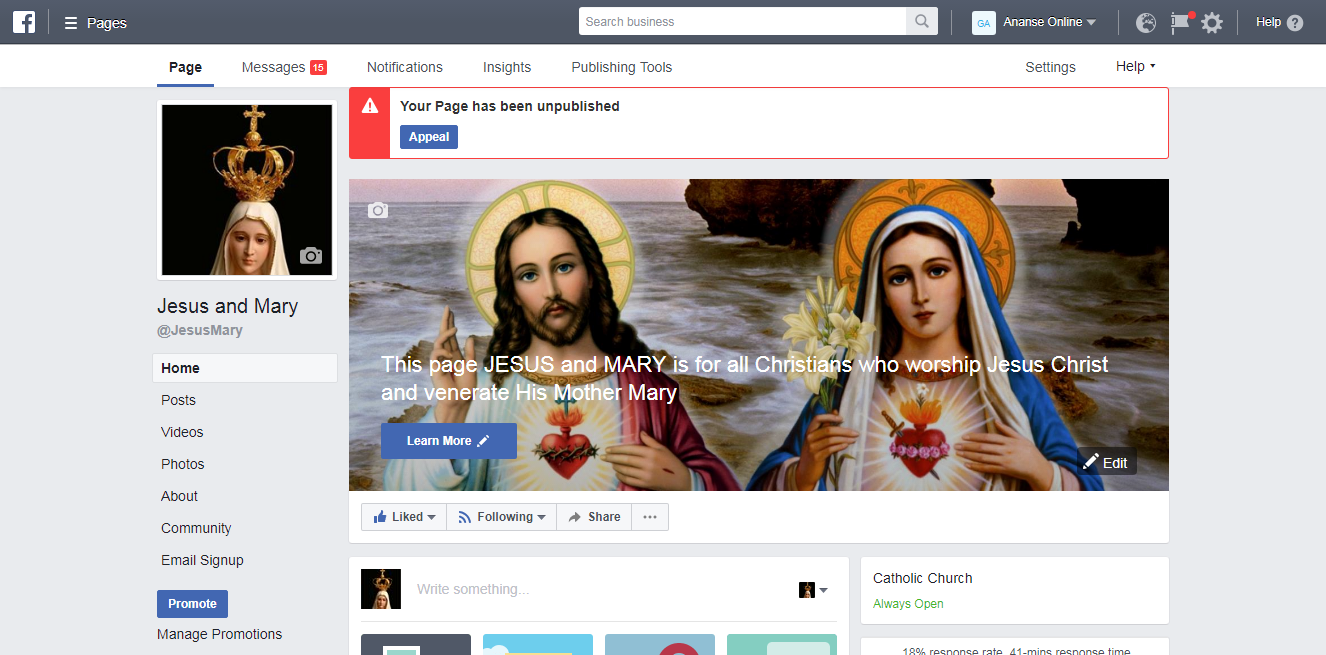Screen dimensions: 1326x655
Task: Click the Promote button
Action: tap(193, 604)
